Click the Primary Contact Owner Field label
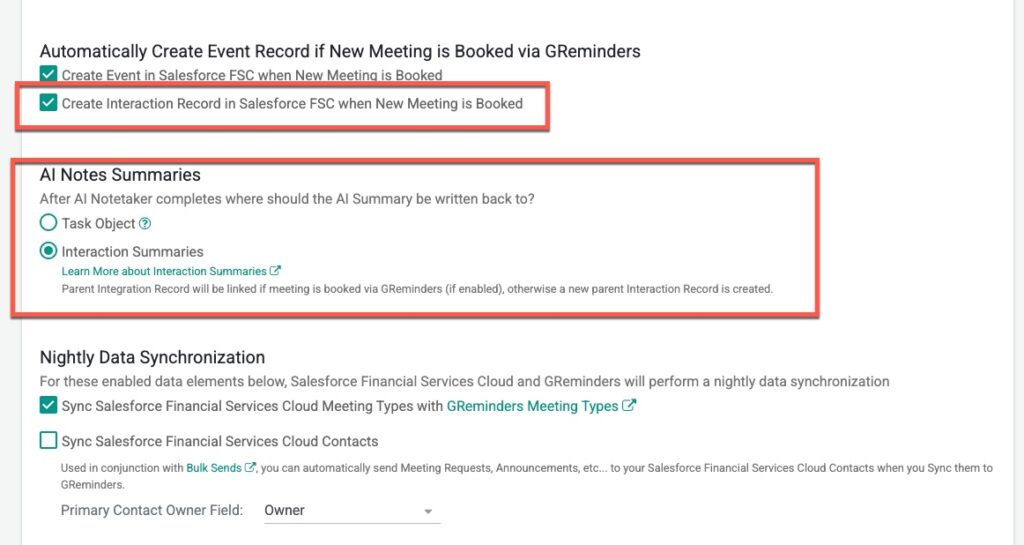1024x545 pixels. click(151, 510)
